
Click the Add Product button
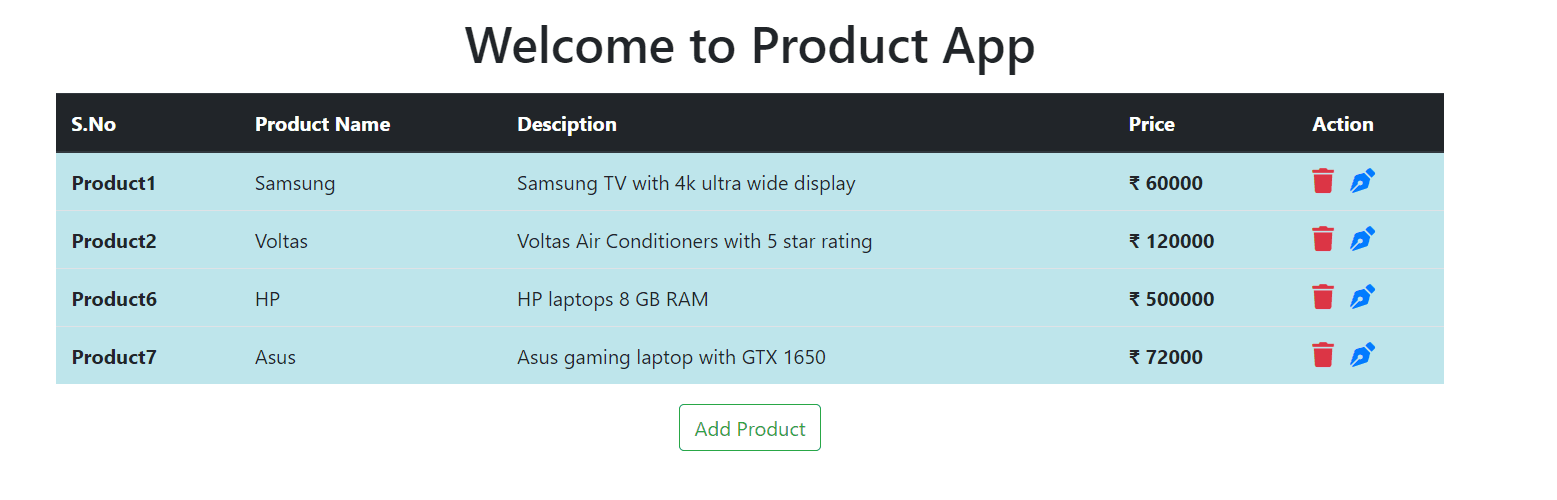coord(750,428)
